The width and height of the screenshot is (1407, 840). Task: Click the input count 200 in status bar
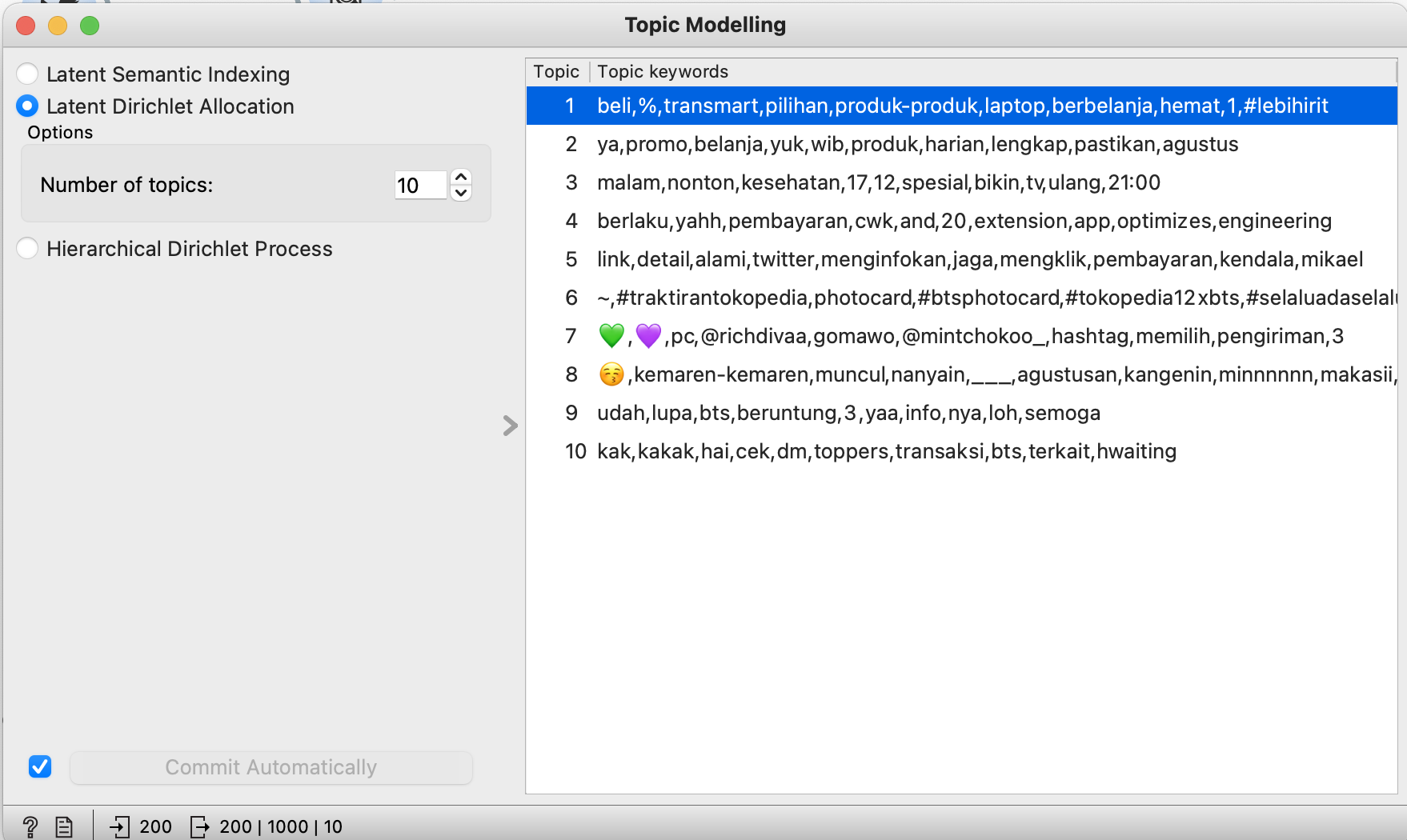(x=155, y=826)
